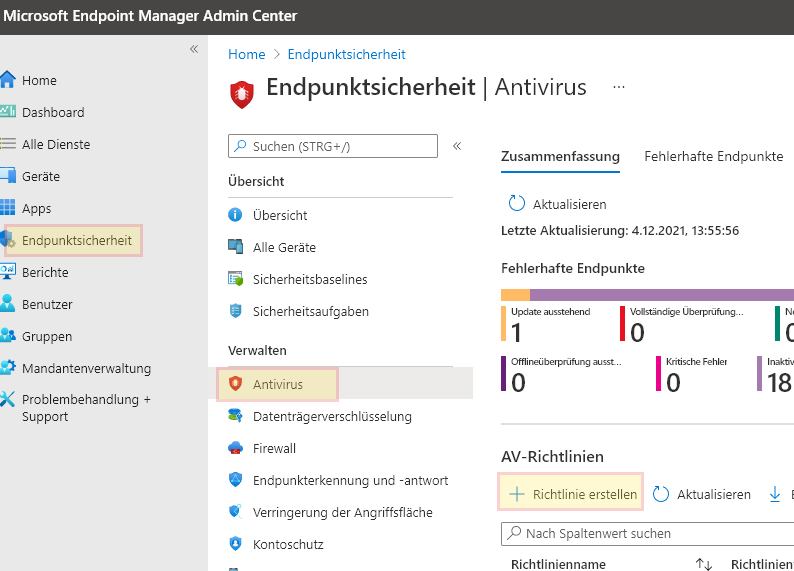Screen dimensions: 794x571
Task: Switch to Fehlerhafte Endpunkte tab
Action: click(x=713, y=156)
